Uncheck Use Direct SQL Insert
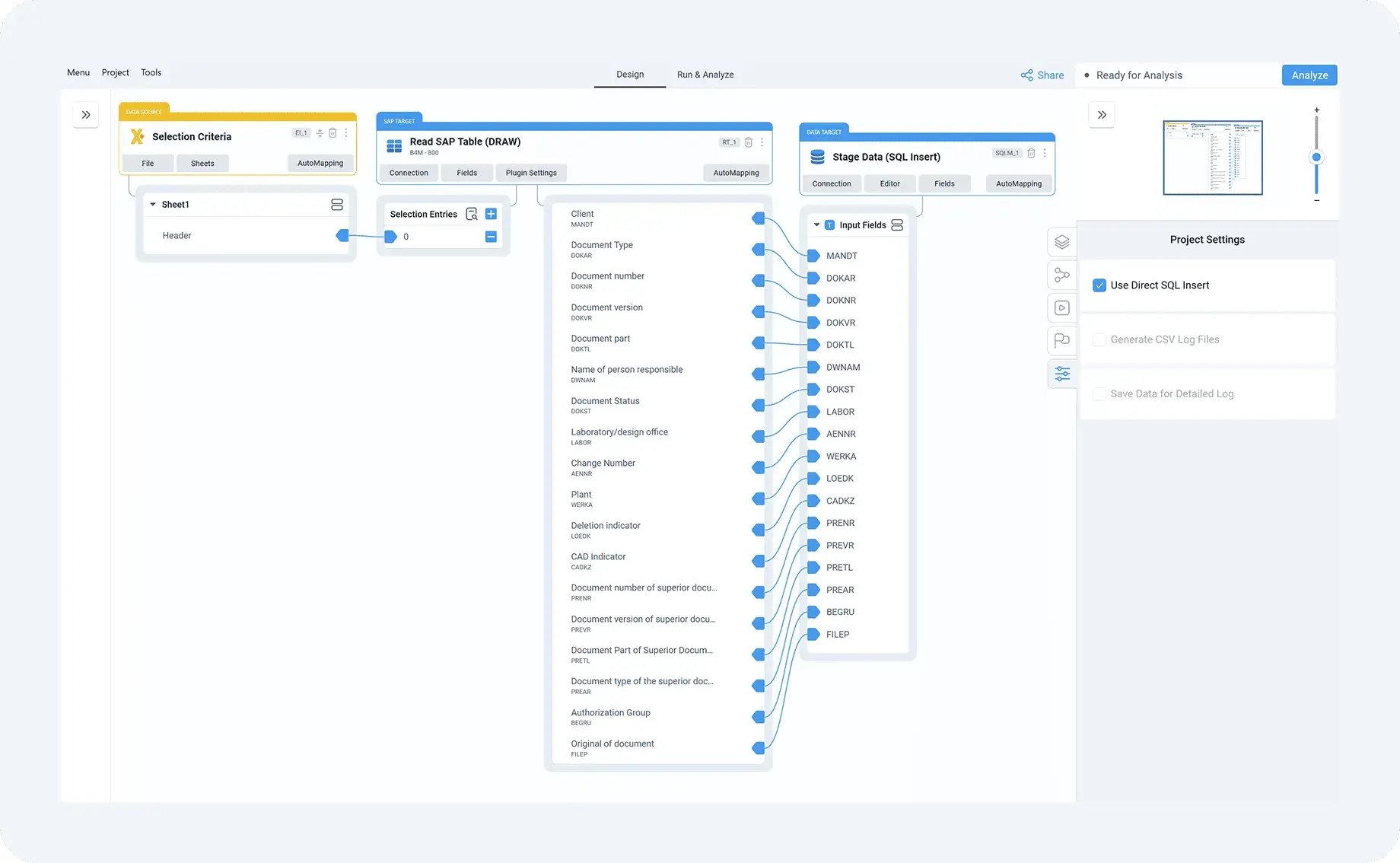 (x=1099, y=285)
